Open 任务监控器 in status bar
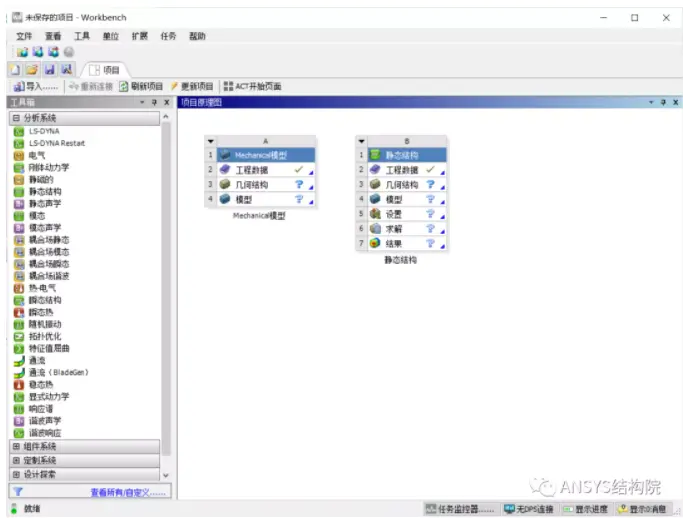683x518 pixels. pos(460,509)
